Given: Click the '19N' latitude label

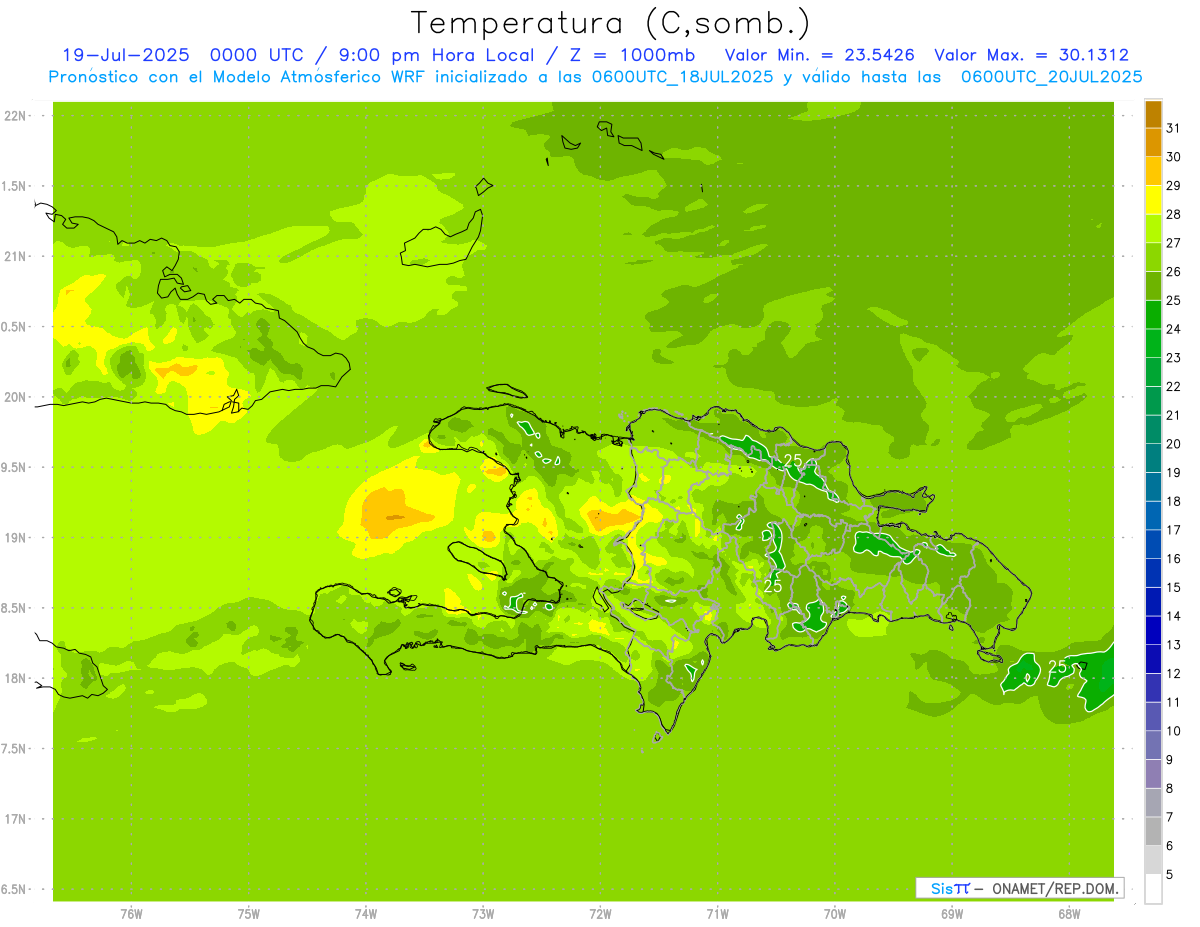Looking at the screenshot, I should tap(14, 538).
